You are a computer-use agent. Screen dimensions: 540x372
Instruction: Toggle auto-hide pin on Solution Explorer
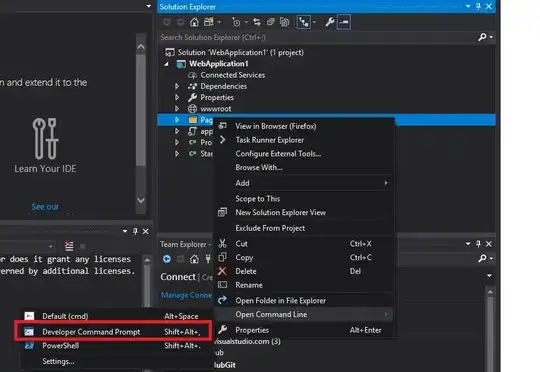point(478,6)
